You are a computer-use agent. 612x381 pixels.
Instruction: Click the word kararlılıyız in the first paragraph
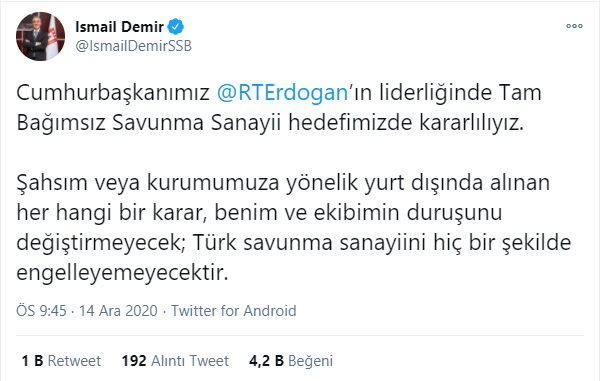(471, 123)
